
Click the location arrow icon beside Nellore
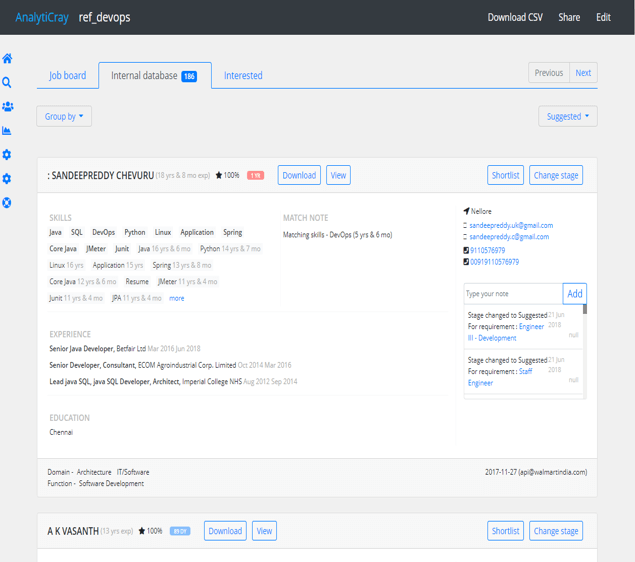click(x=466, y=212)
